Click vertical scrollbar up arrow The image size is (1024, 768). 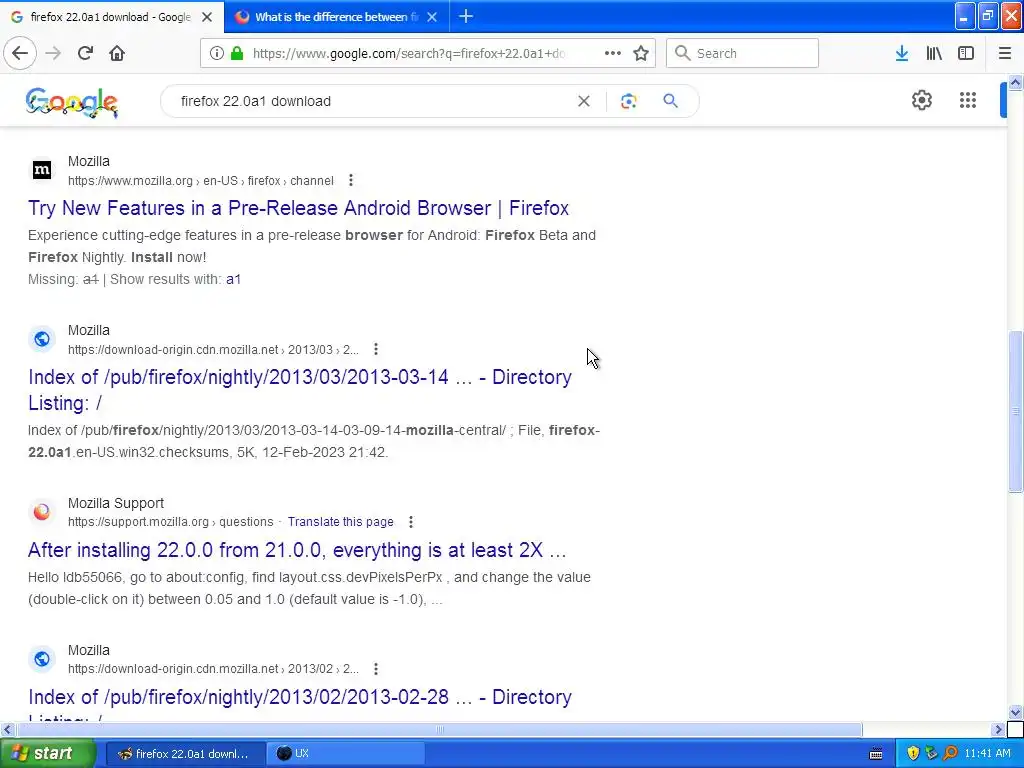(x=1015, y=82)
